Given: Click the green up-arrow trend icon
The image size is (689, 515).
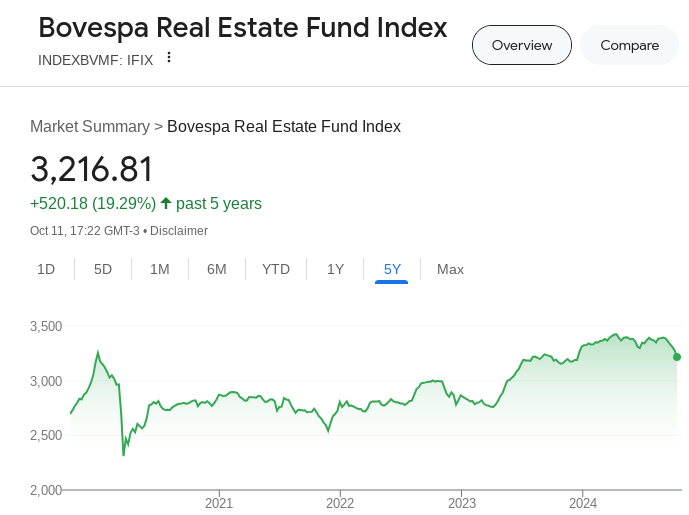Looking at the screenshot, I should [x=166, y=203].
